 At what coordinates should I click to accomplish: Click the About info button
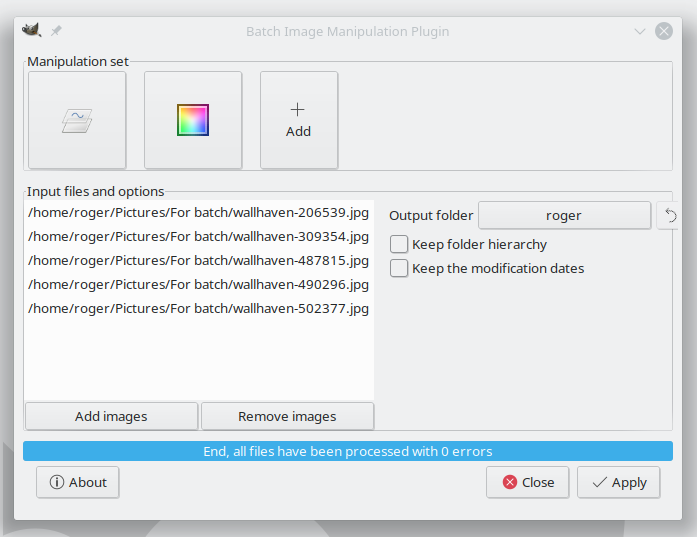(x=78, y=482)
